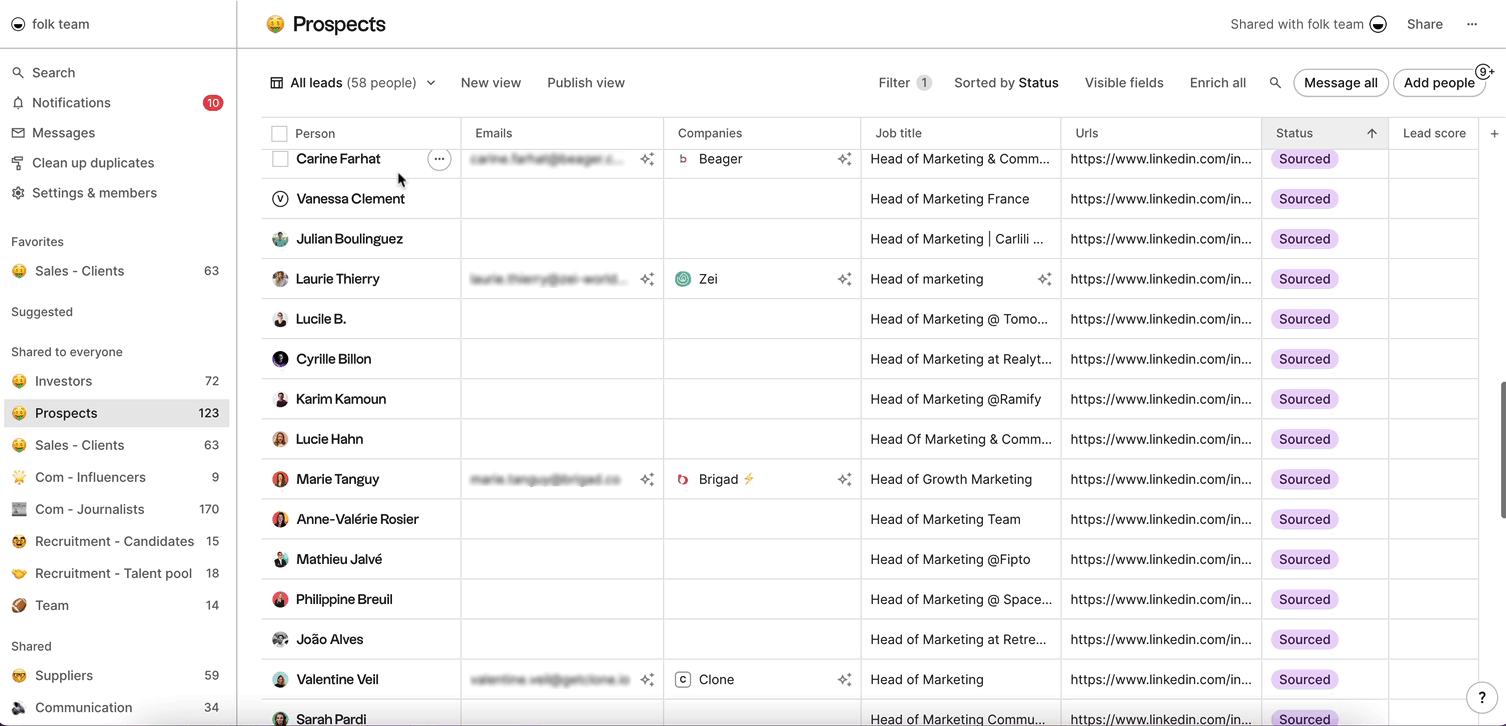
Task: Click enrich sparkle icon in Laurie Thierry's email
Action: click(x=647, y=279)
